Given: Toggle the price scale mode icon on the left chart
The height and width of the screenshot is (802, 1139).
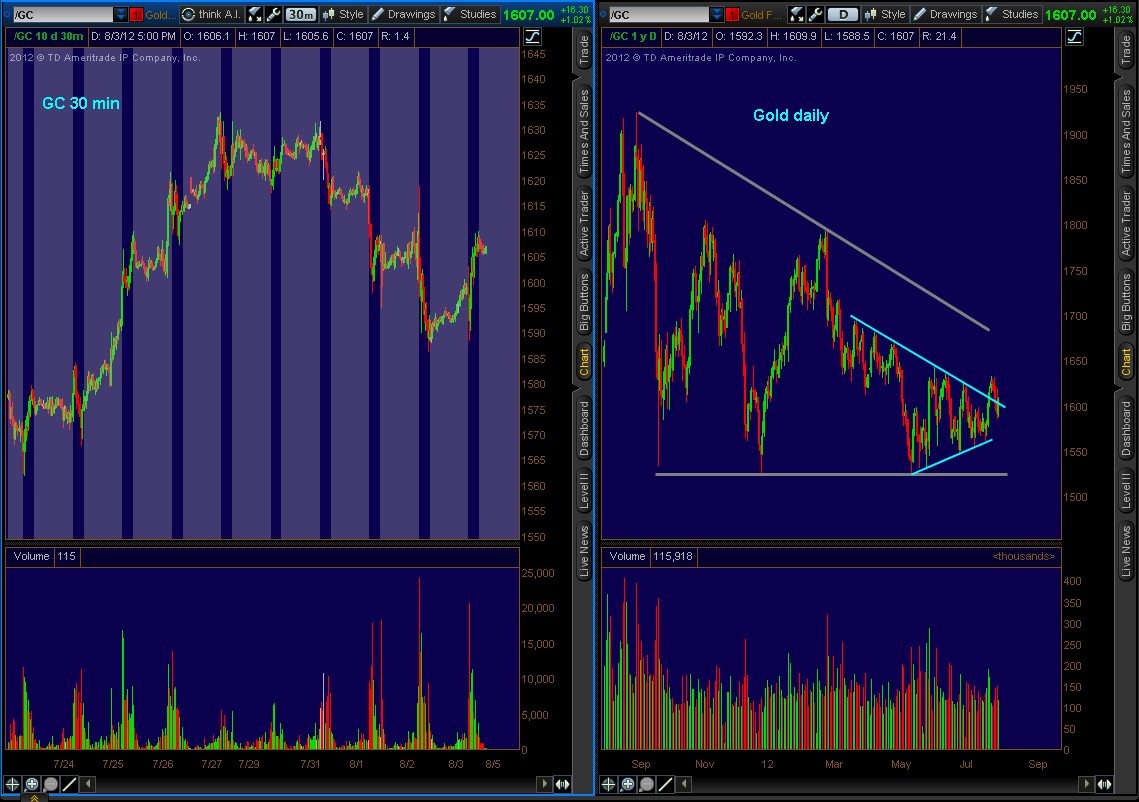Looking at the screenshot, I should tap(532, 36).
